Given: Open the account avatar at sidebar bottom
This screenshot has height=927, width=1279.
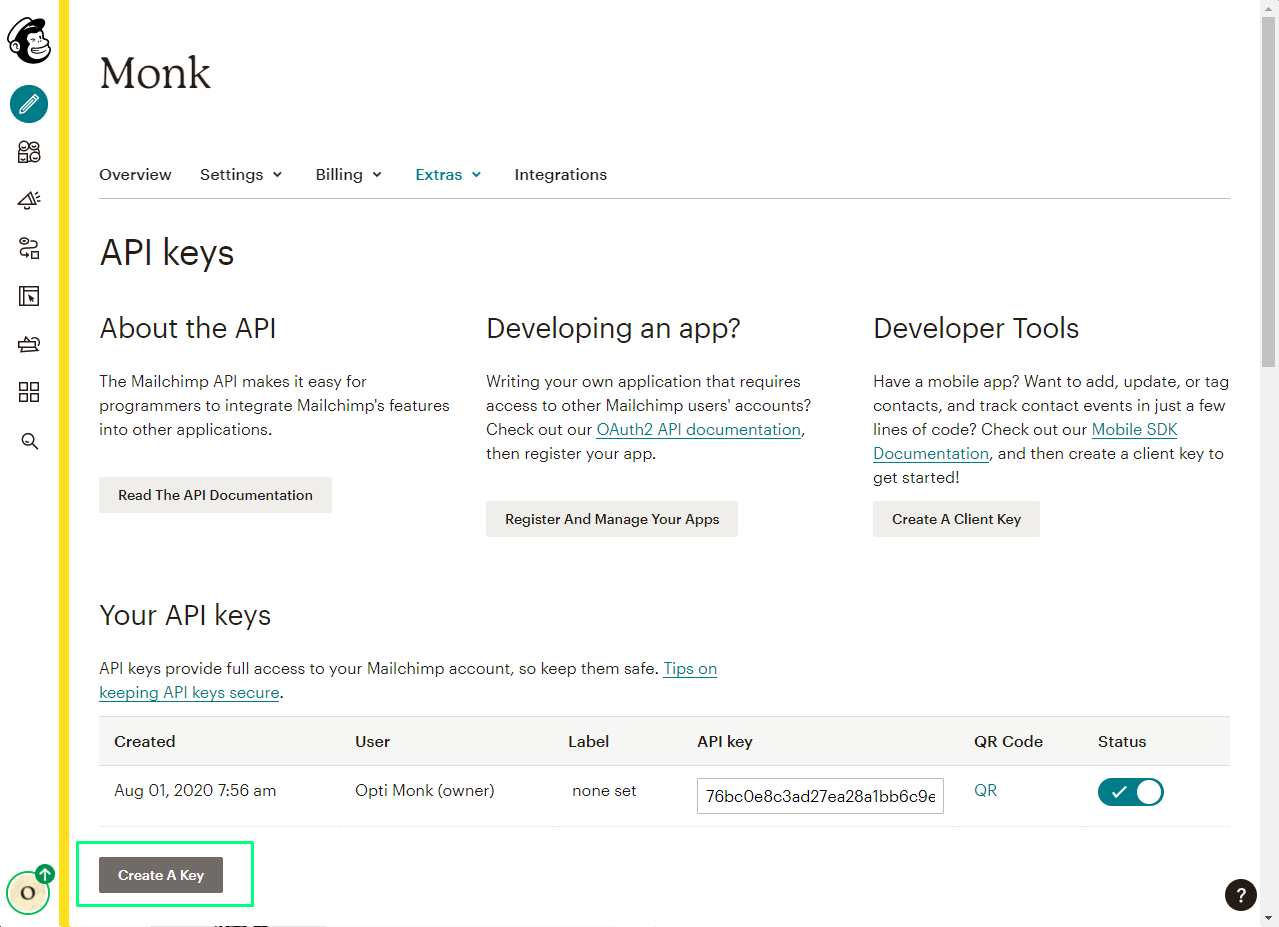Looking at the screenshot, I should tap(28, 892).
